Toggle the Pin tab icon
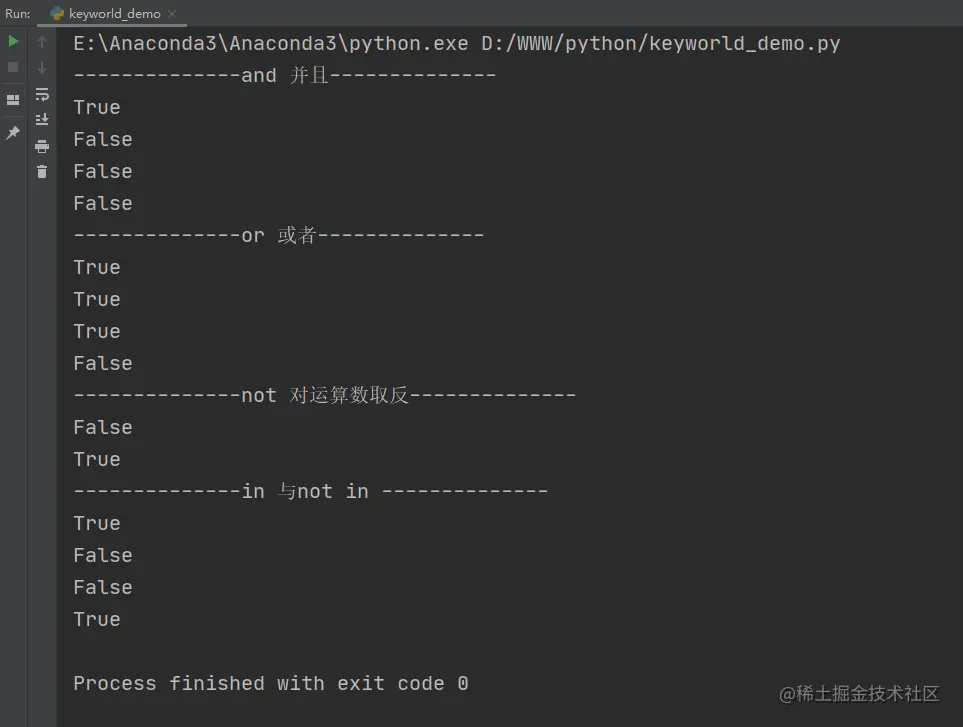This screenshot has width=963, height=727. click(x=13, y=132)
